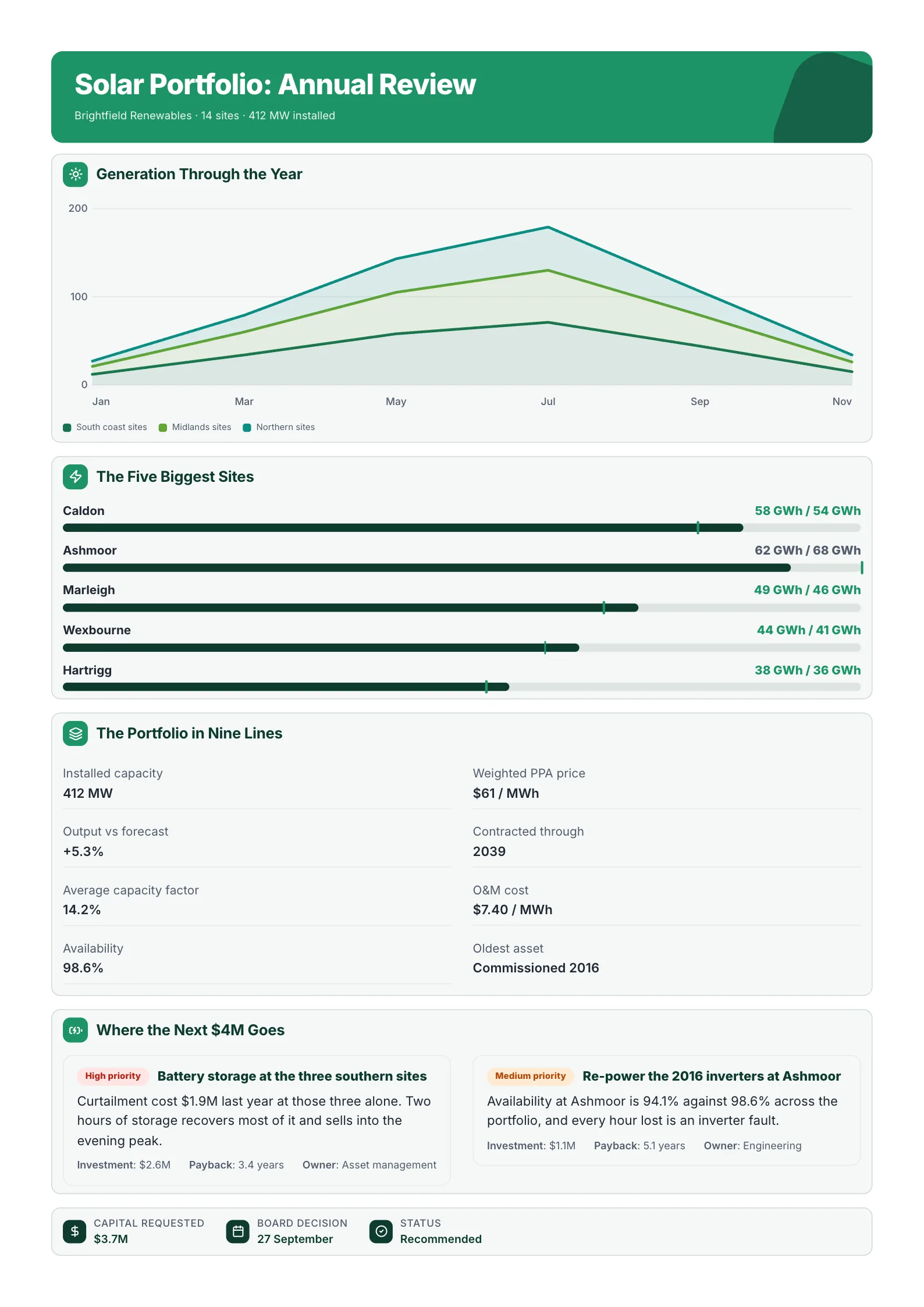This screenshot has width=924, height=1307.
Task: Select the Marleigh generation progress bar
Action: tap(461, 608)
